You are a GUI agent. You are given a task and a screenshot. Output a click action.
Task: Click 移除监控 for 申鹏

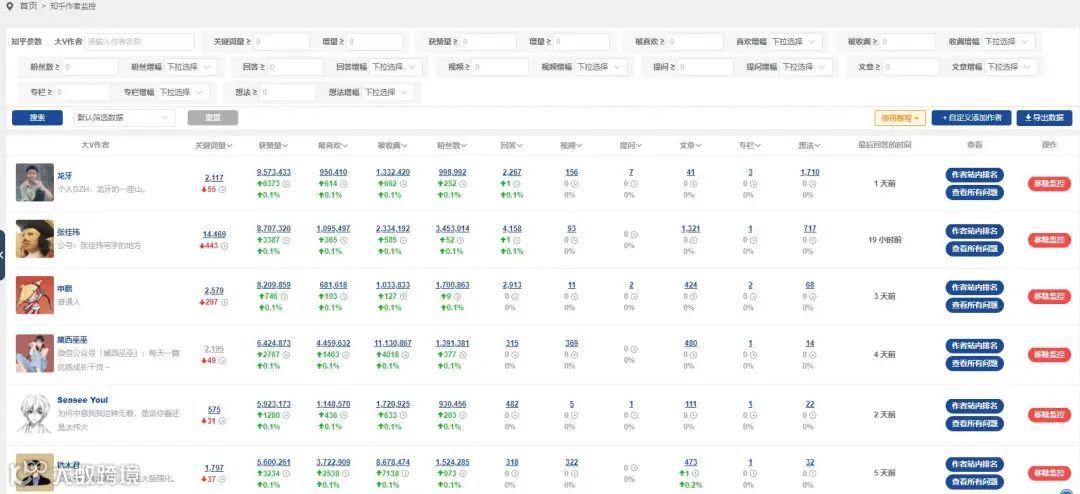click(x=1049, y=296)
